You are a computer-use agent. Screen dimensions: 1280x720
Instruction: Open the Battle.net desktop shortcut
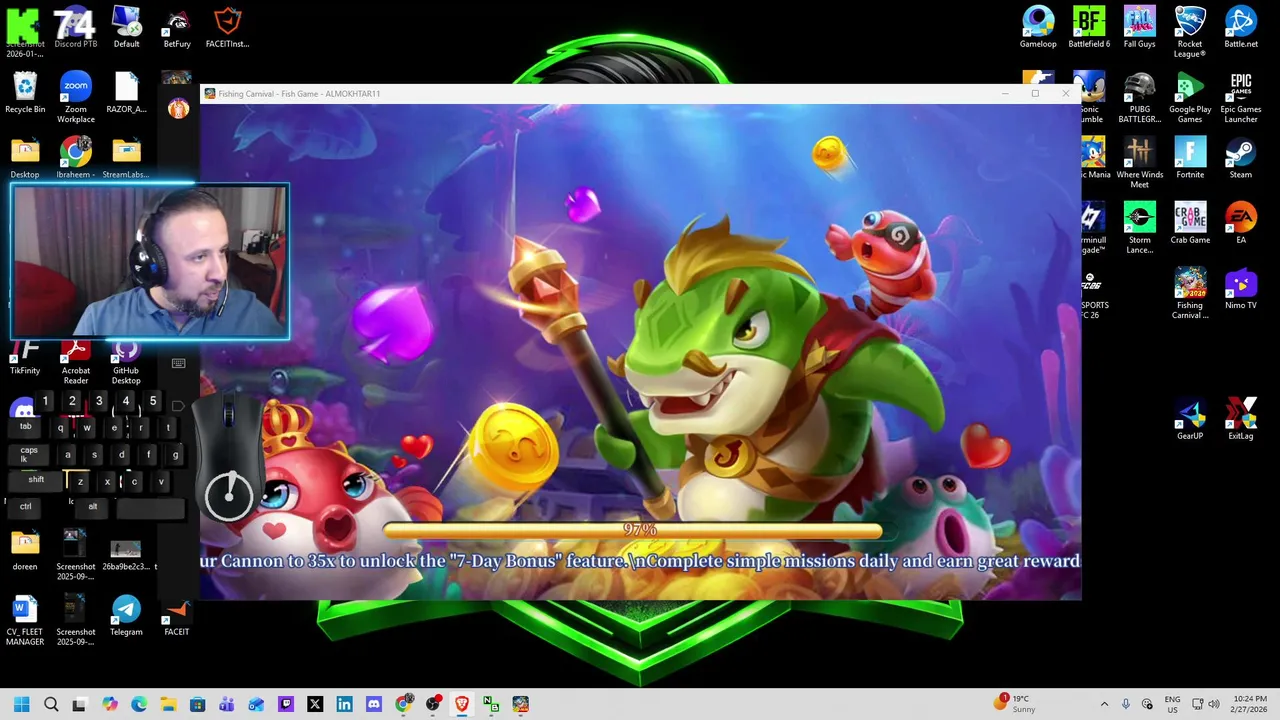[1241, 28]
